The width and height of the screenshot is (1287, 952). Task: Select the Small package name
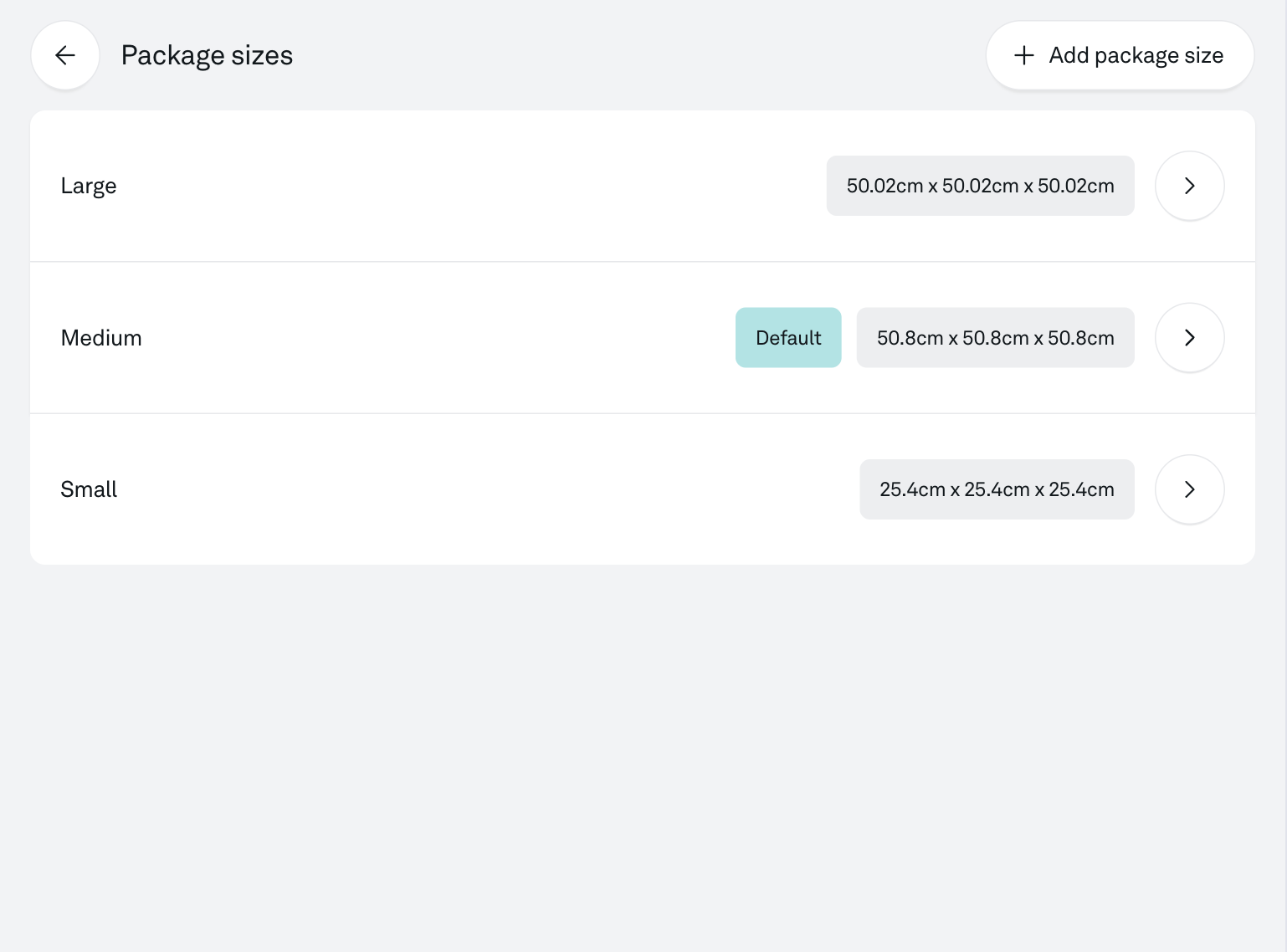pos(89,489)
